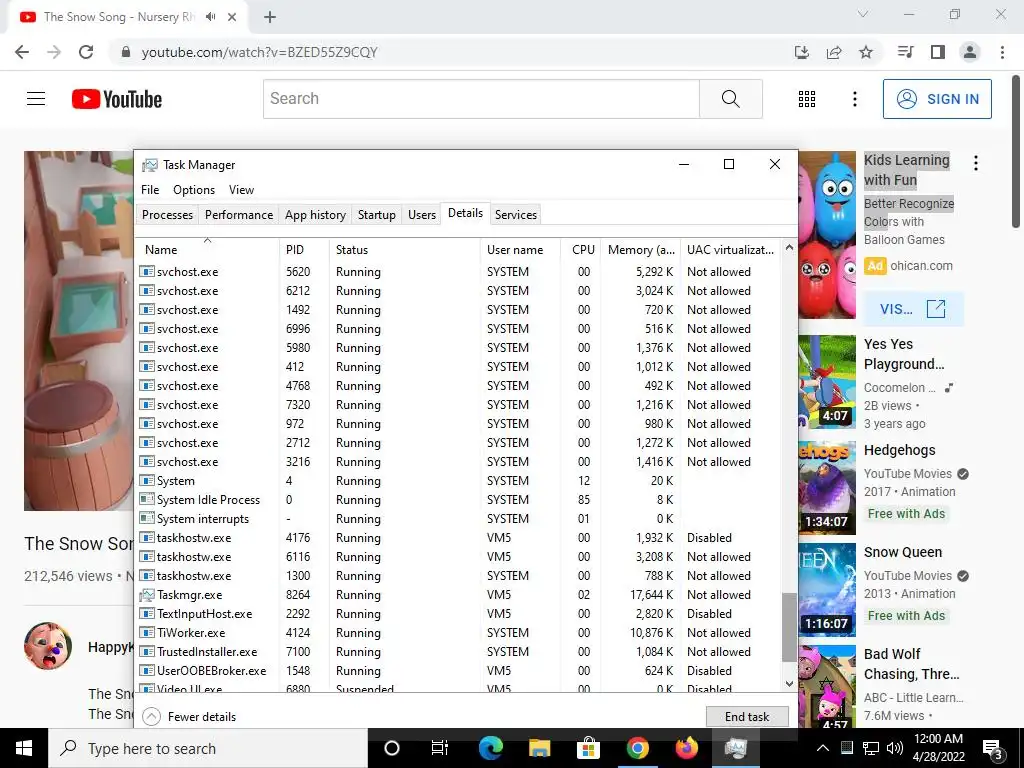Screen dimensions: 1024x768
Task: Click the browser page scrollbar thumb
Action: click(1017, 150)
